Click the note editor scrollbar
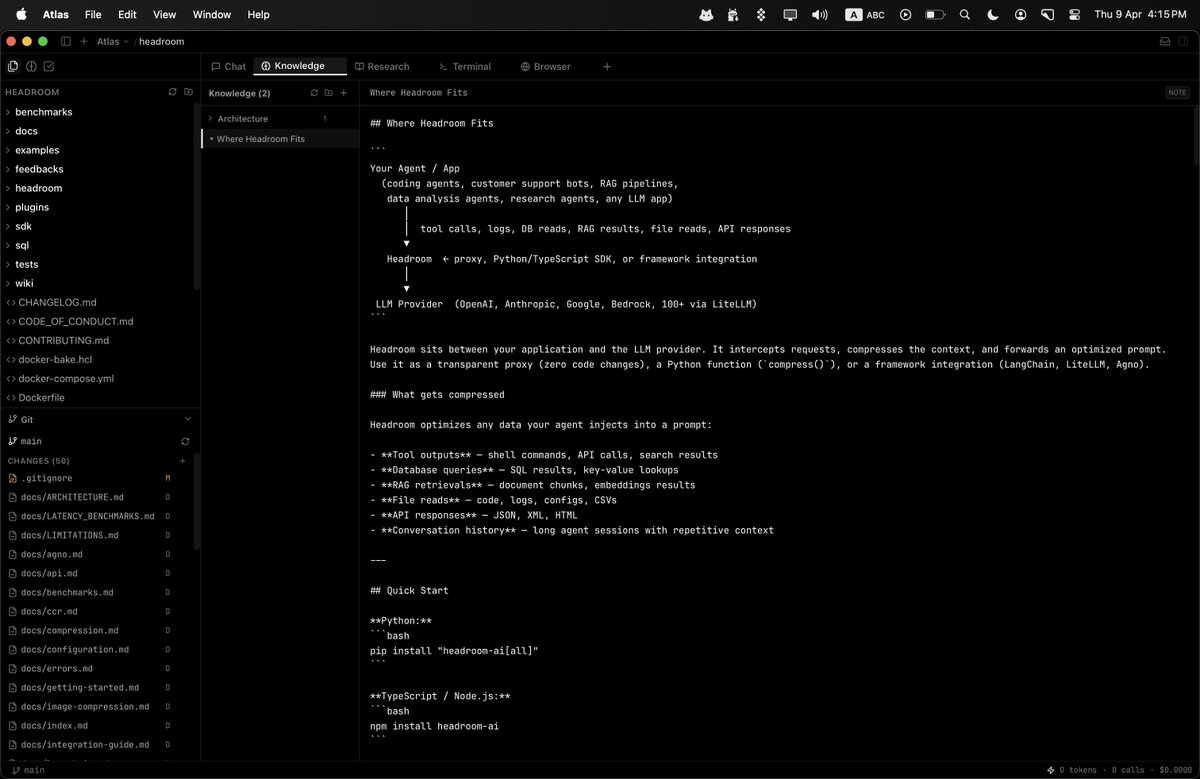1200x779 pixels. coord(1195,135)
